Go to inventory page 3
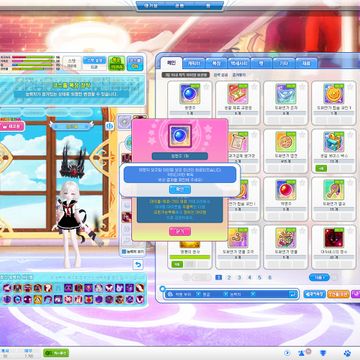The width and height of the screenshot is (360, 360). coord(239,277)
